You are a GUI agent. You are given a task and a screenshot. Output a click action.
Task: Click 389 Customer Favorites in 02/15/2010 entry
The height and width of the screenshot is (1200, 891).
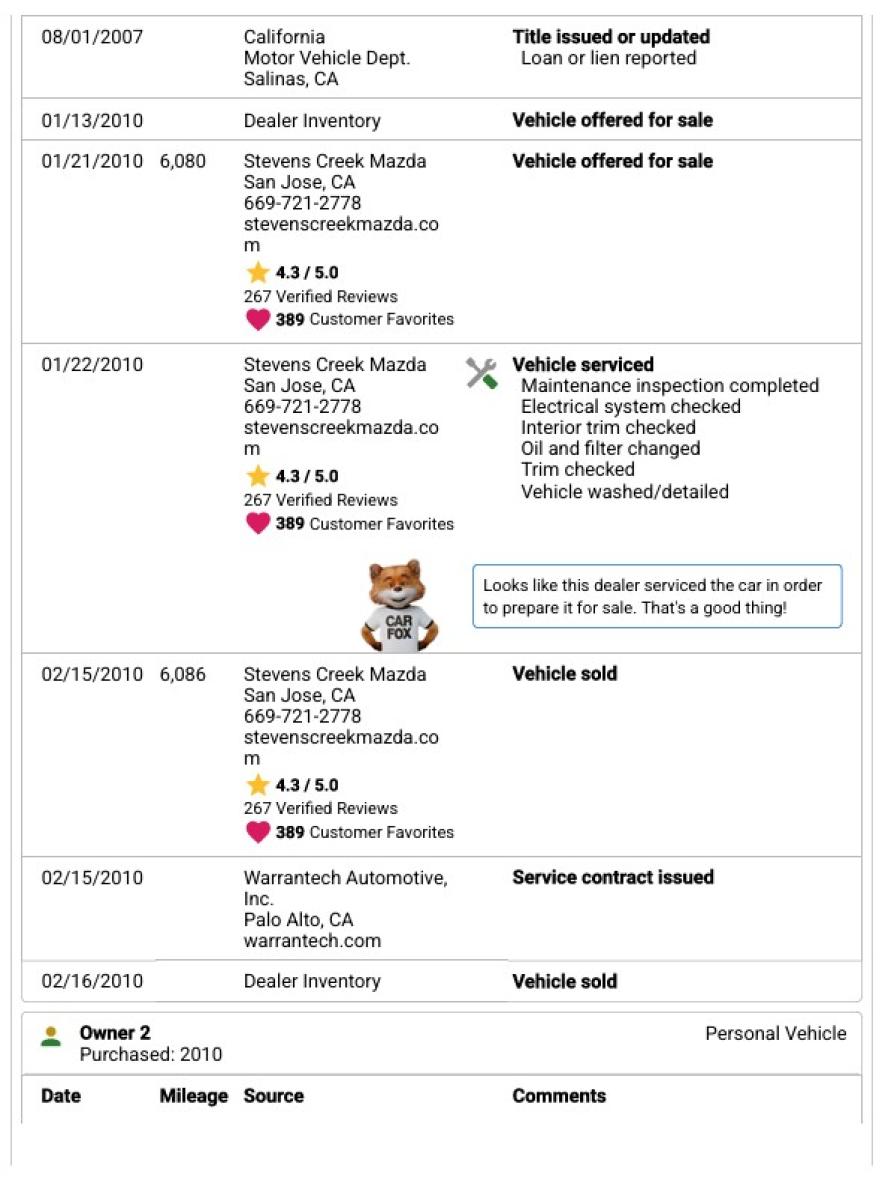coord(364,832)
